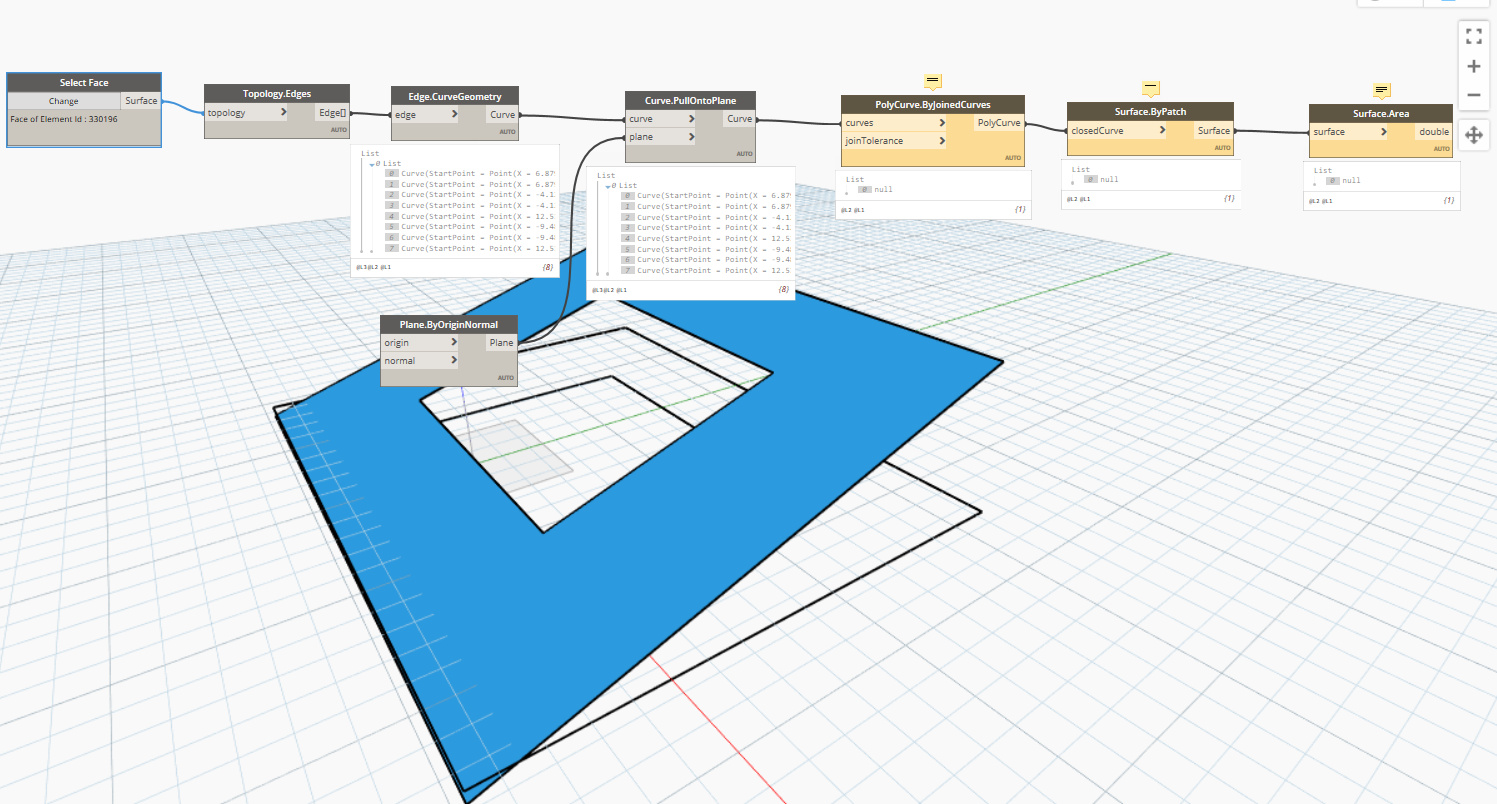Click the {8} count in the Curve.PullOntoPlane preview
Viewport: 1497px width, 804px height.
pyautogui.click(x=784, y=290)
